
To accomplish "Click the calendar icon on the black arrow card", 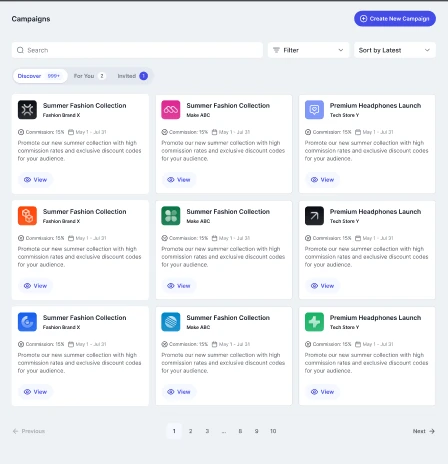I will (x=358, y=238).
